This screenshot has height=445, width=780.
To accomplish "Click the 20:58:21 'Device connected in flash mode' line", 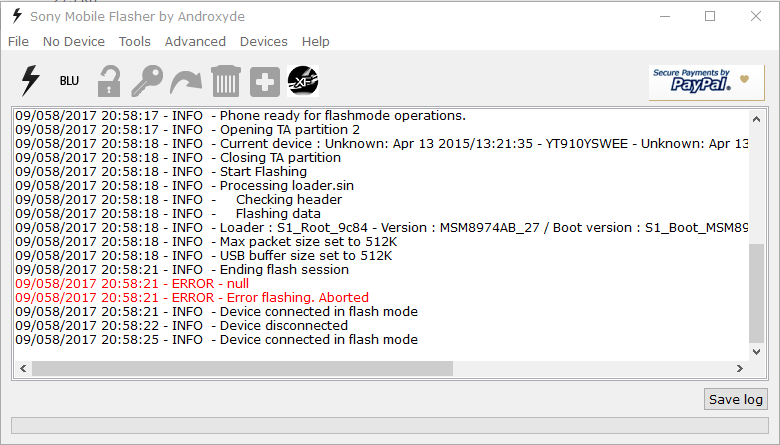I will [x=216, y=311].
